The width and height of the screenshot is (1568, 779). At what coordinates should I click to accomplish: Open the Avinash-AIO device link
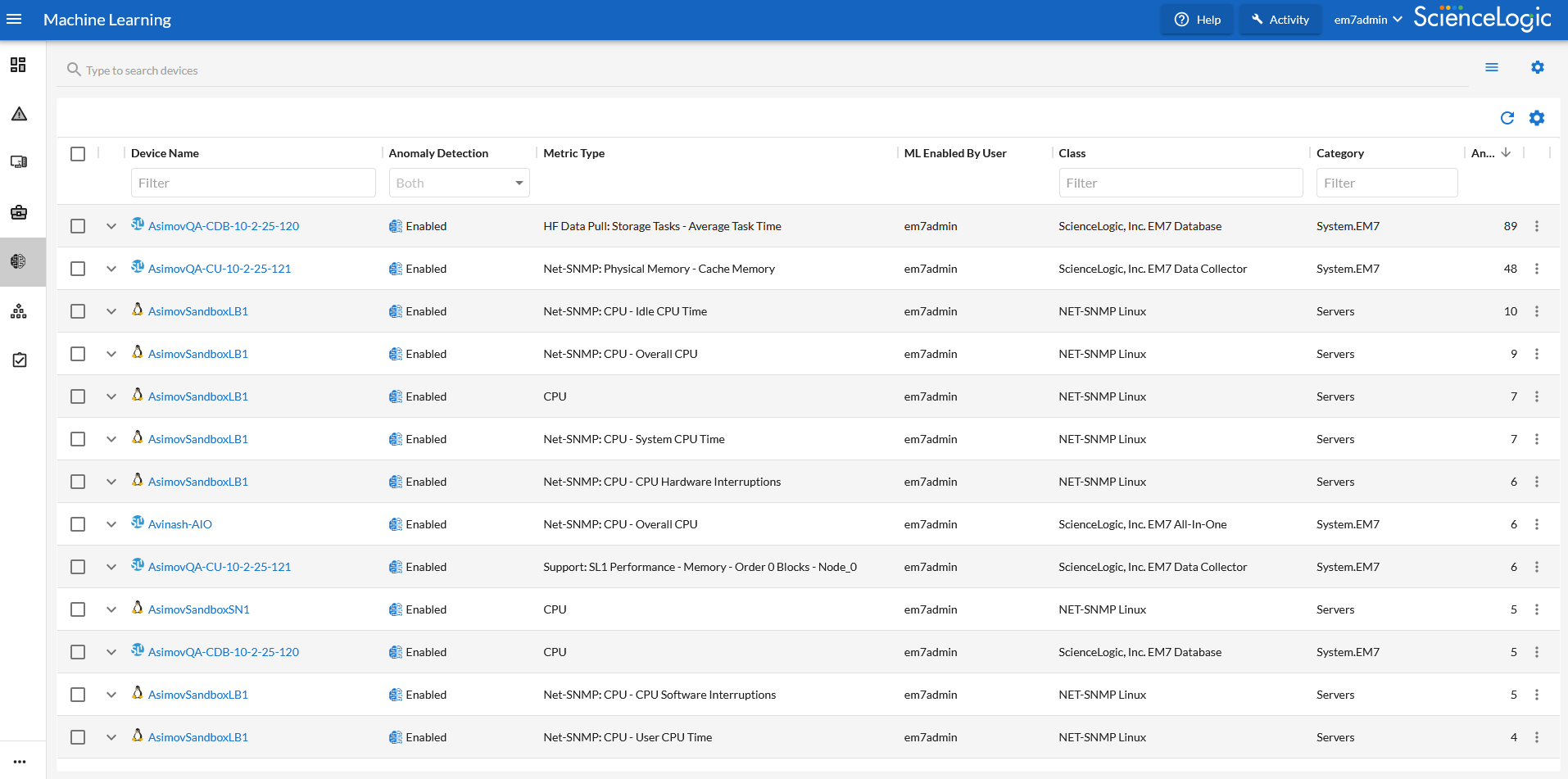(x=179, y=524)
